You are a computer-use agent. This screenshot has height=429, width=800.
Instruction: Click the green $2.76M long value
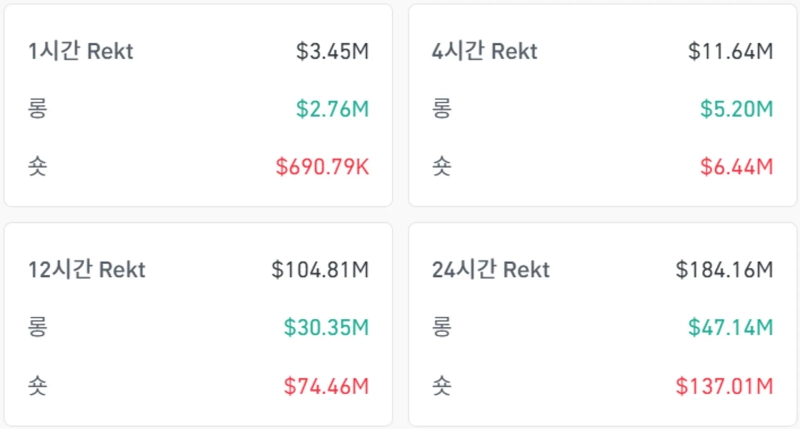(332, 109)
